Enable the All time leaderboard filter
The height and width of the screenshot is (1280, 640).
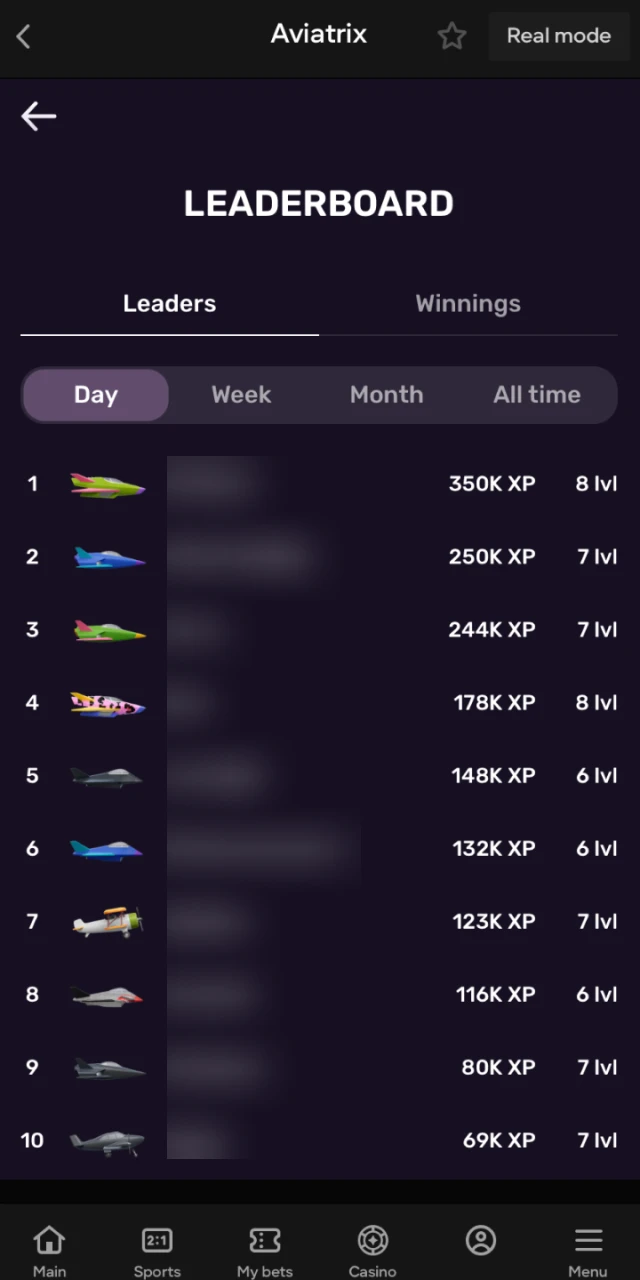coord(537,394)
